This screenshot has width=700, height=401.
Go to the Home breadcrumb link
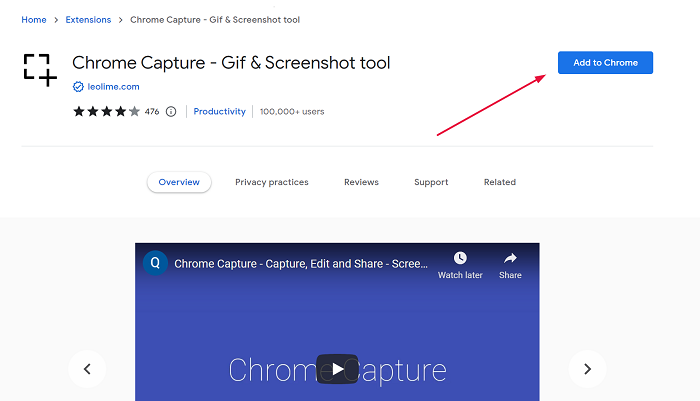(34, 20)
